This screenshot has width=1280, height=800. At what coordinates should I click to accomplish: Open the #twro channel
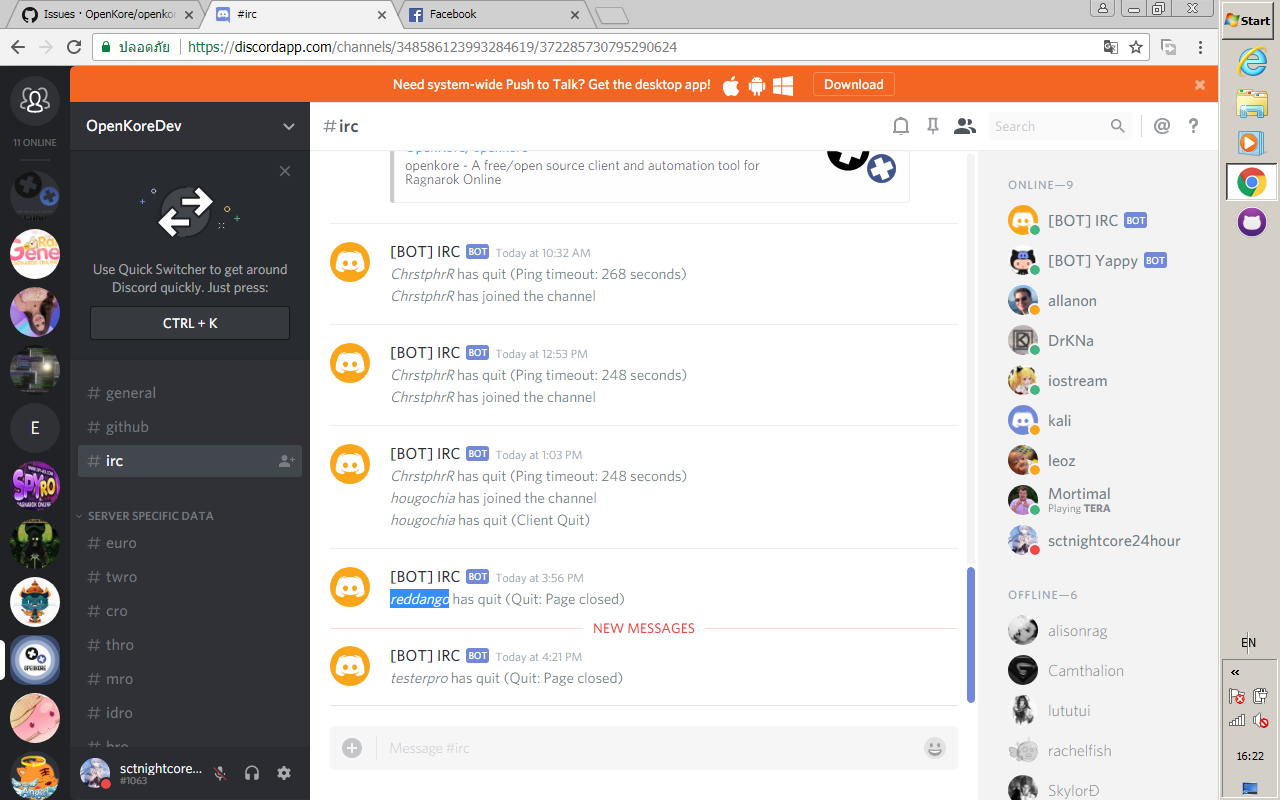190,577
